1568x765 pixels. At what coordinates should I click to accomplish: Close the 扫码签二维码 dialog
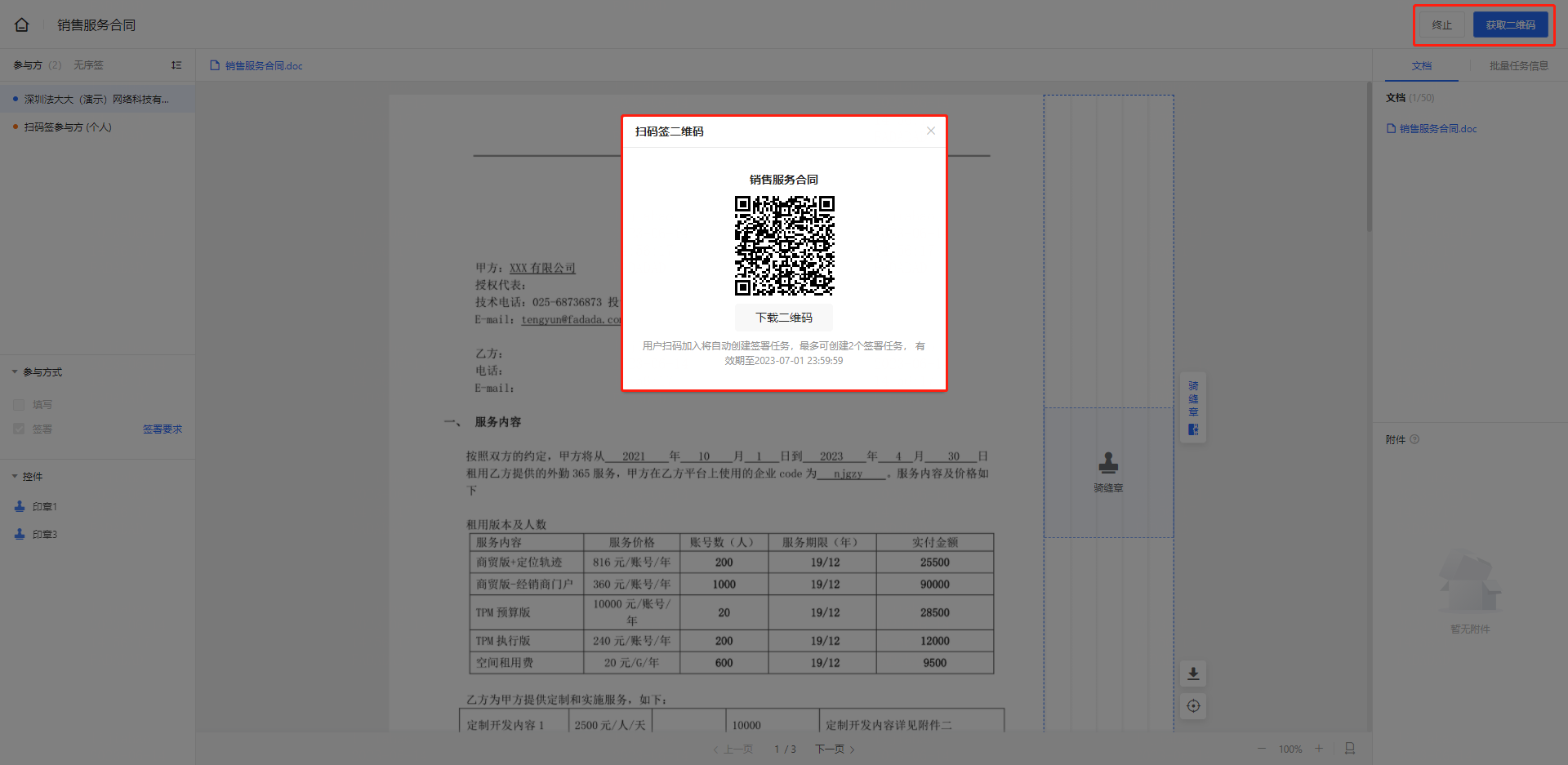(x=930, y=131)
